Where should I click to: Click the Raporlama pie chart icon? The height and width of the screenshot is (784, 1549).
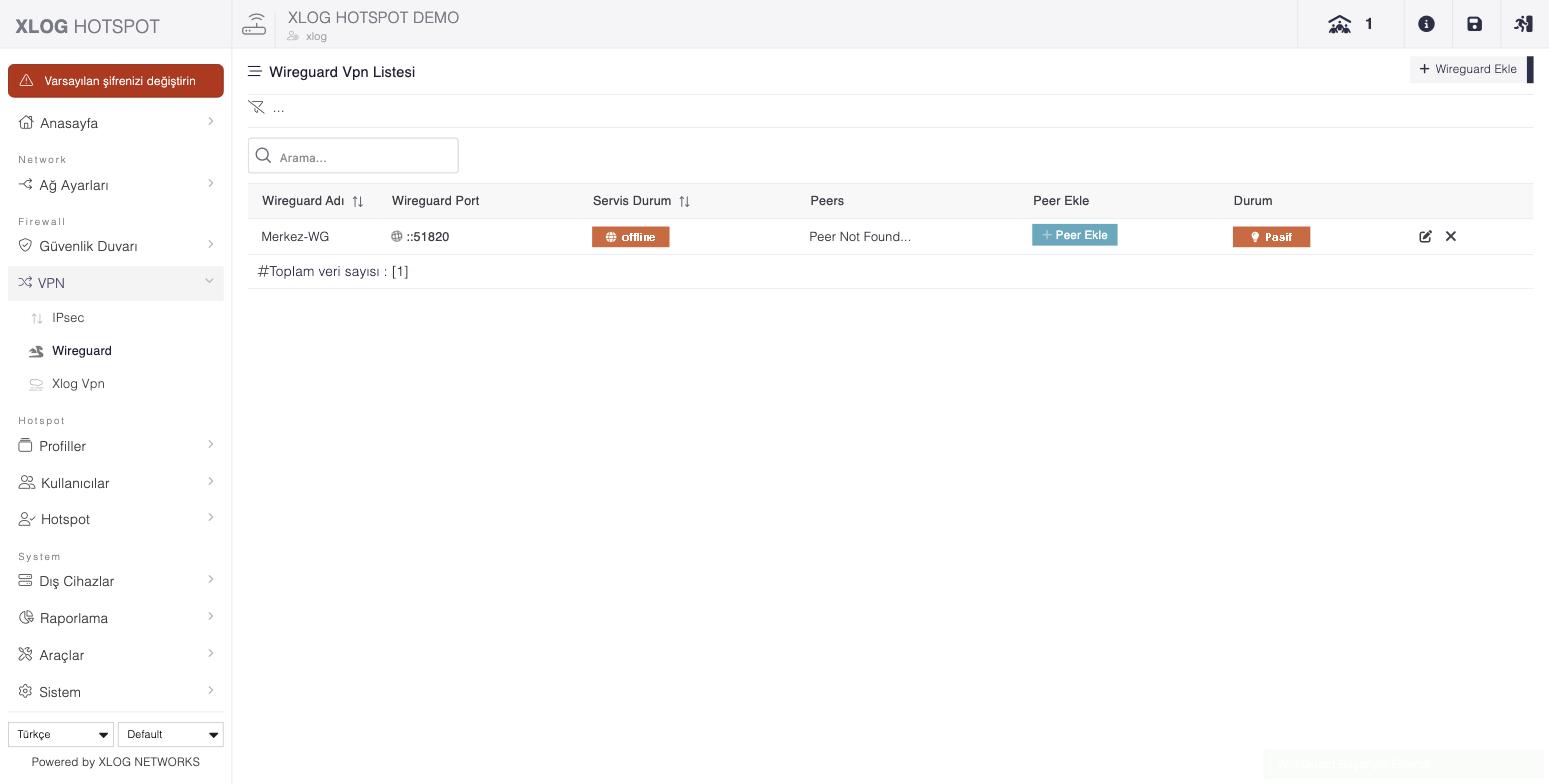point(26,617)
